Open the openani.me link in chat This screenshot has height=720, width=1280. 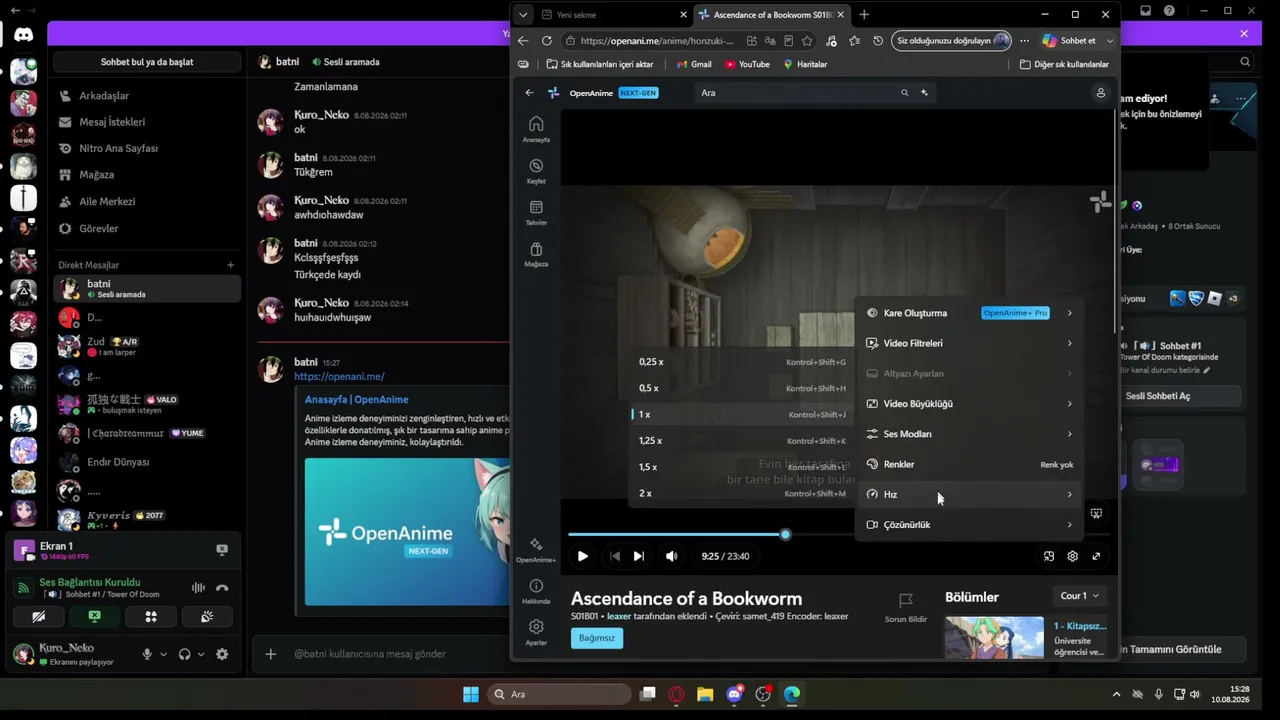pyautogui.click(x=339, y=377)
